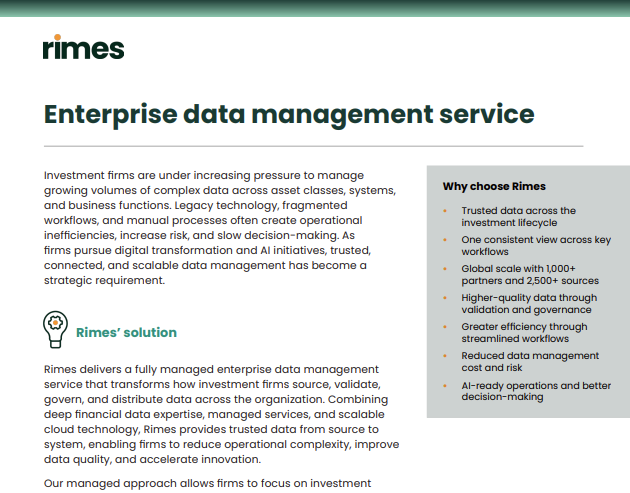Click the Rimes logo at top

tap(84, 47)
